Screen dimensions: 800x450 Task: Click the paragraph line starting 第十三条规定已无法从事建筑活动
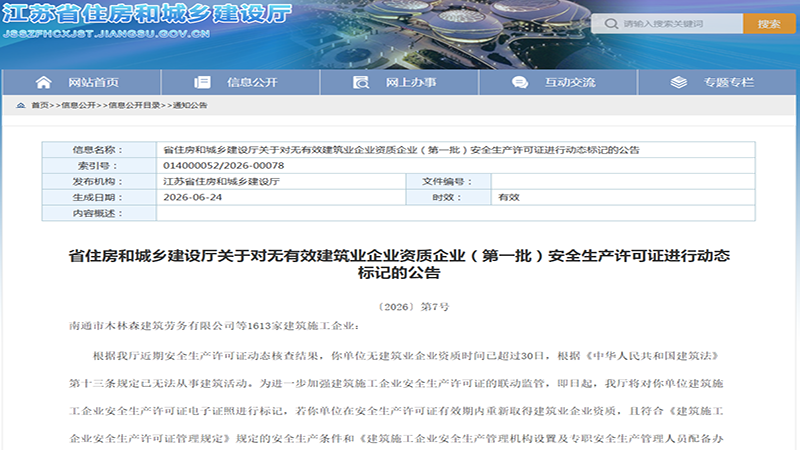(x=396, y=383)
